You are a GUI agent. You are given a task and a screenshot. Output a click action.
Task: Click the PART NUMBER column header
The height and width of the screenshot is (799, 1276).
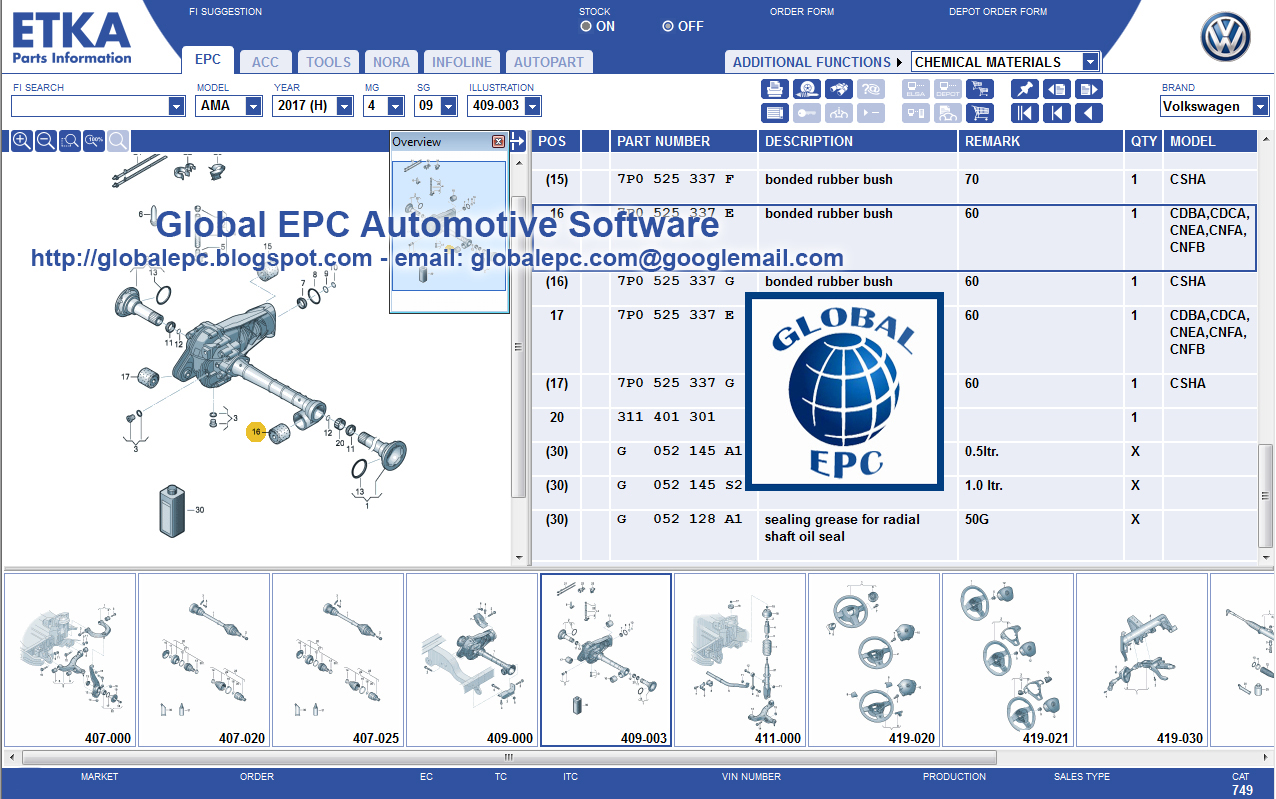(684, 141)
